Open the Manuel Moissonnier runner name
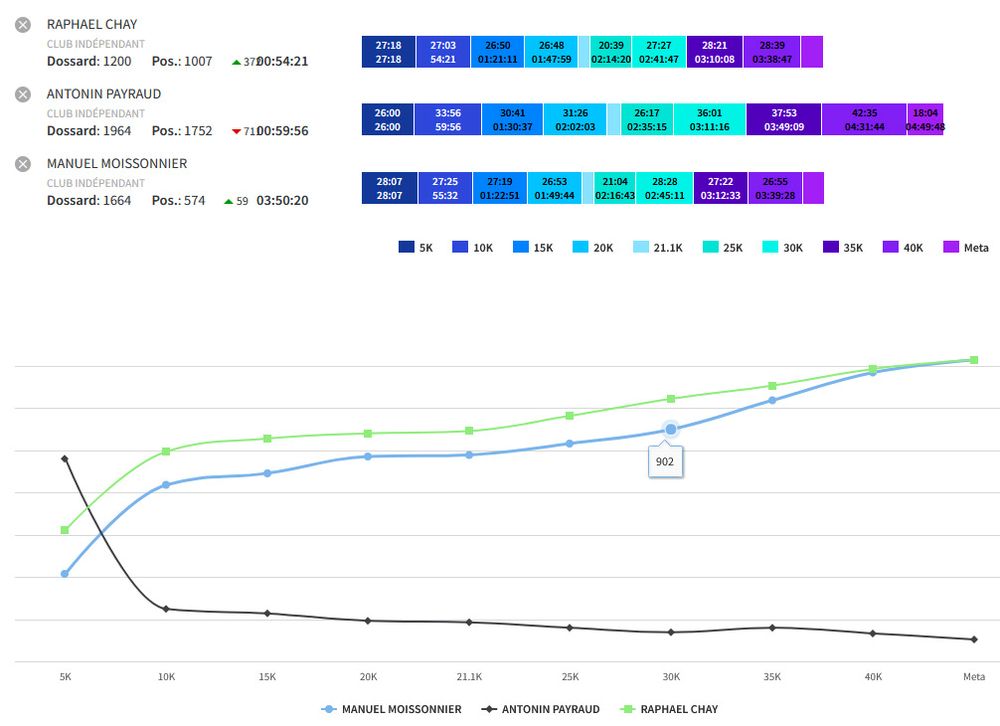Viewport: 1000px width, 726px height. pyautogui.click(x=117, y=164)
